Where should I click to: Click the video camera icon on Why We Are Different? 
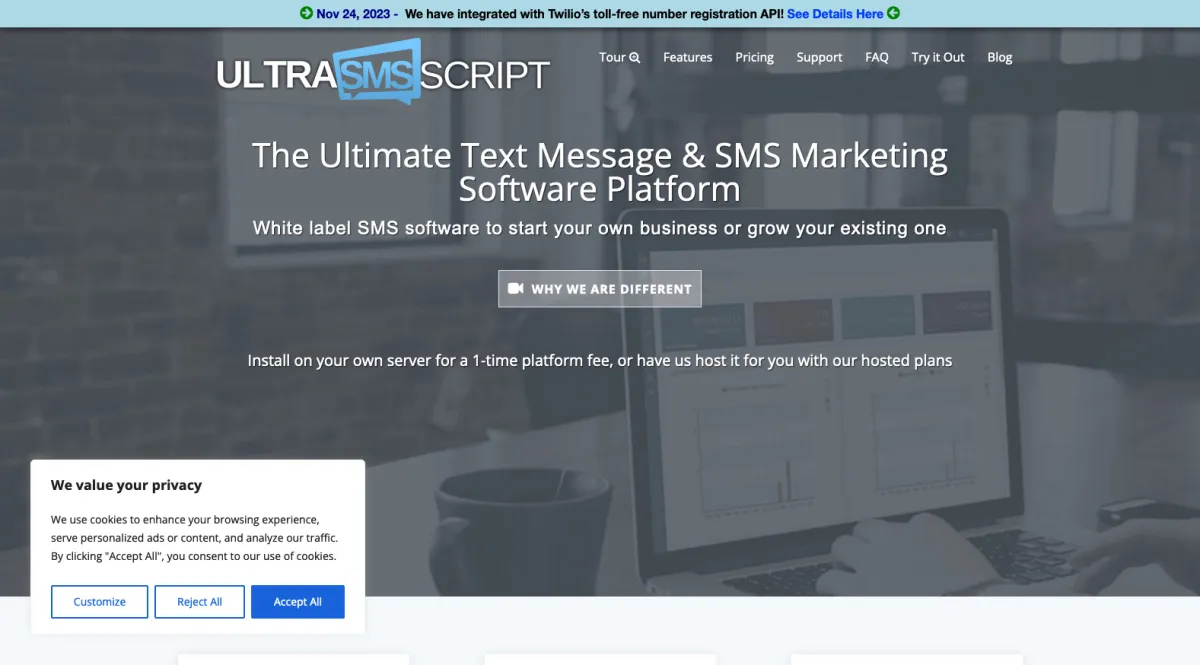tap(516, 288)
